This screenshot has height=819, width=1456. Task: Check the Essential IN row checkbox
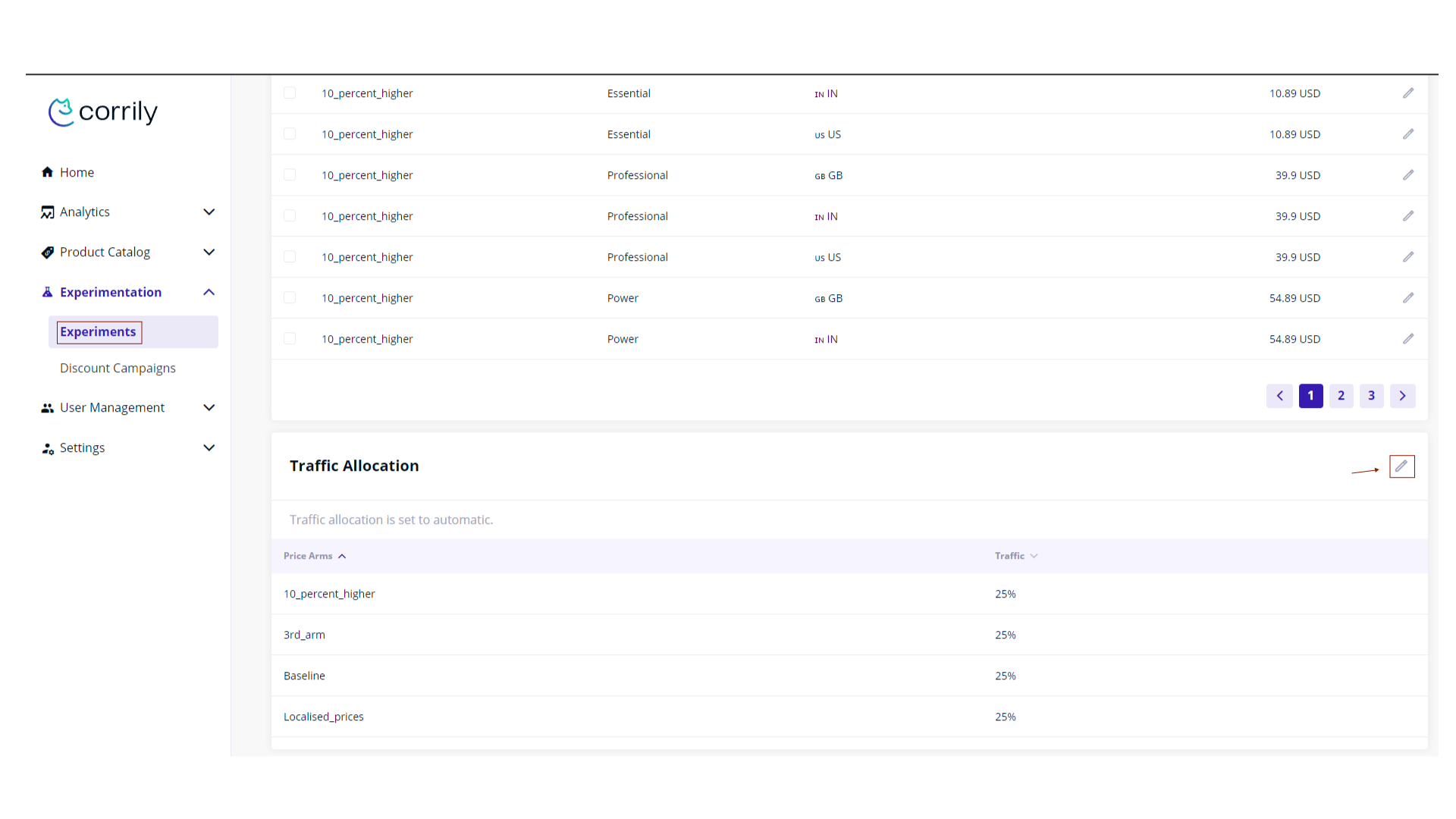pos(290,93)
